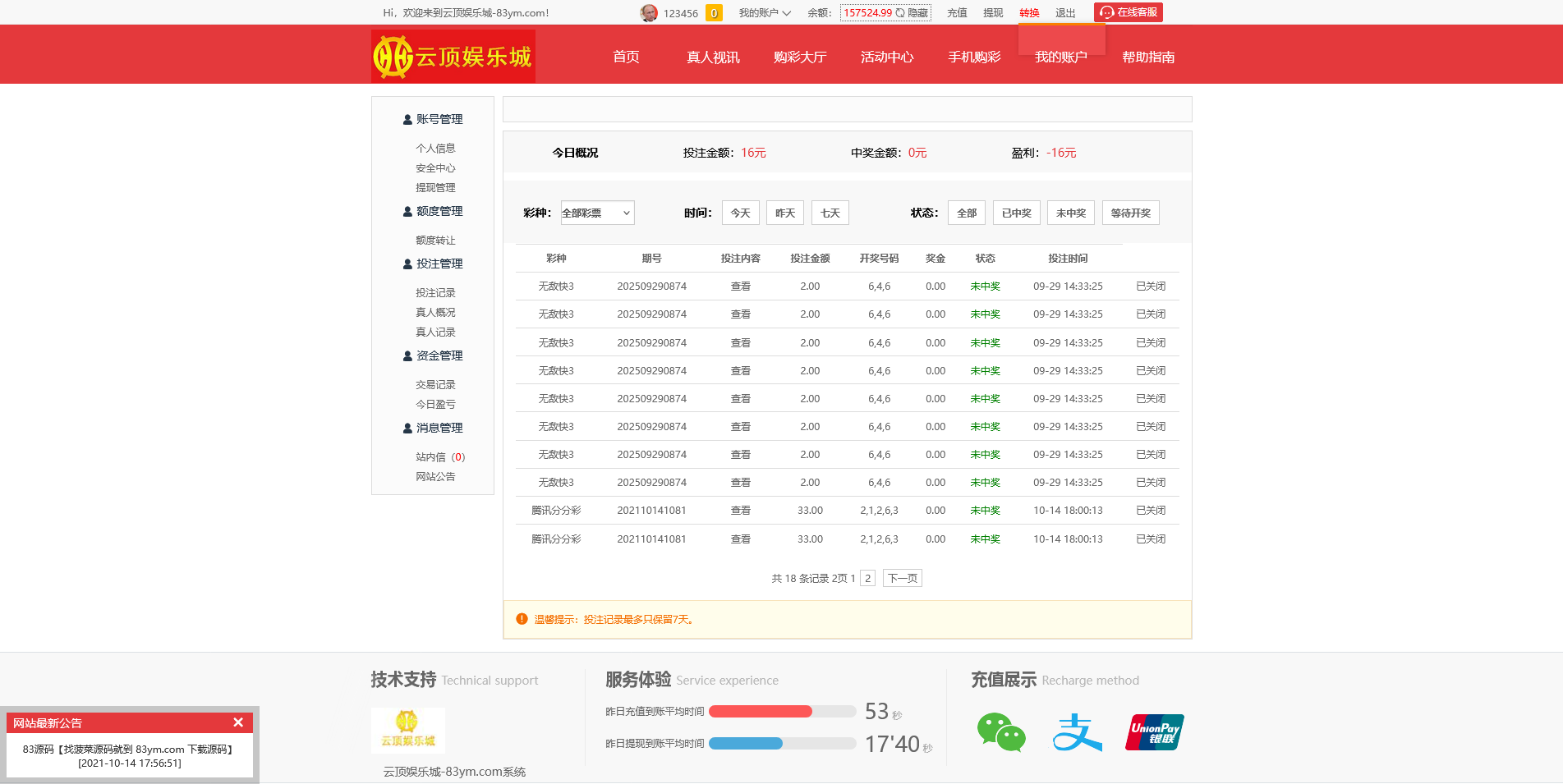The height and width of the screenshot is (784, 1563).
Task: Click the 投注管理 person icon in sidebar
Action: click(x=407, y=264)
